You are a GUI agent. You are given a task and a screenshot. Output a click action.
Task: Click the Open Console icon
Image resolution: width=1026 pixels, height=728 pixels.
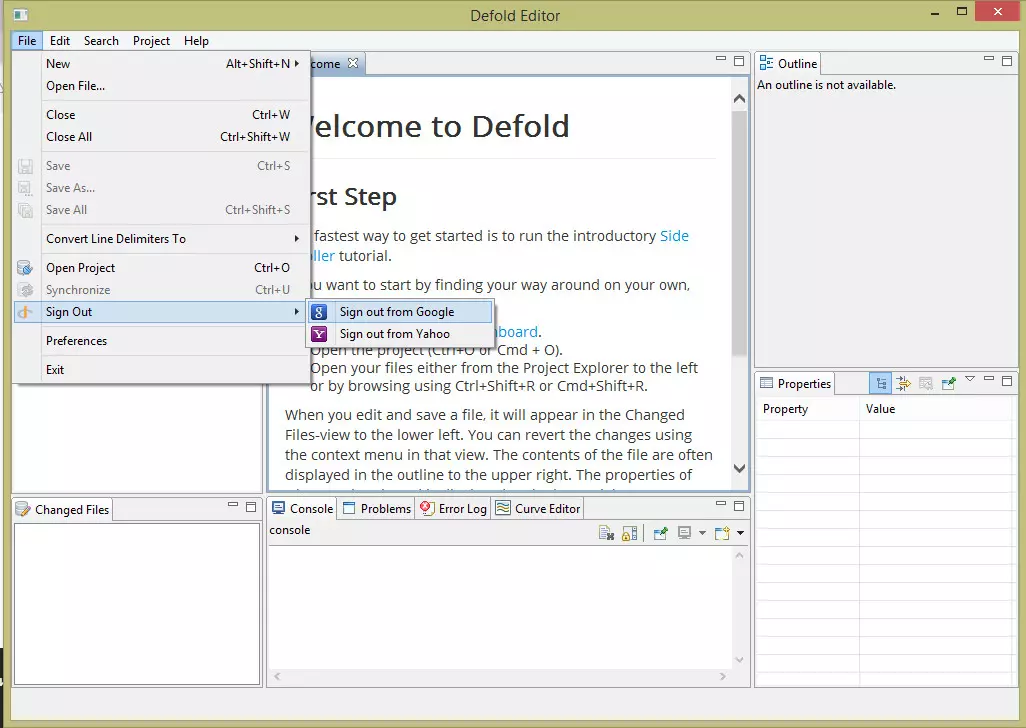point(721,533)
